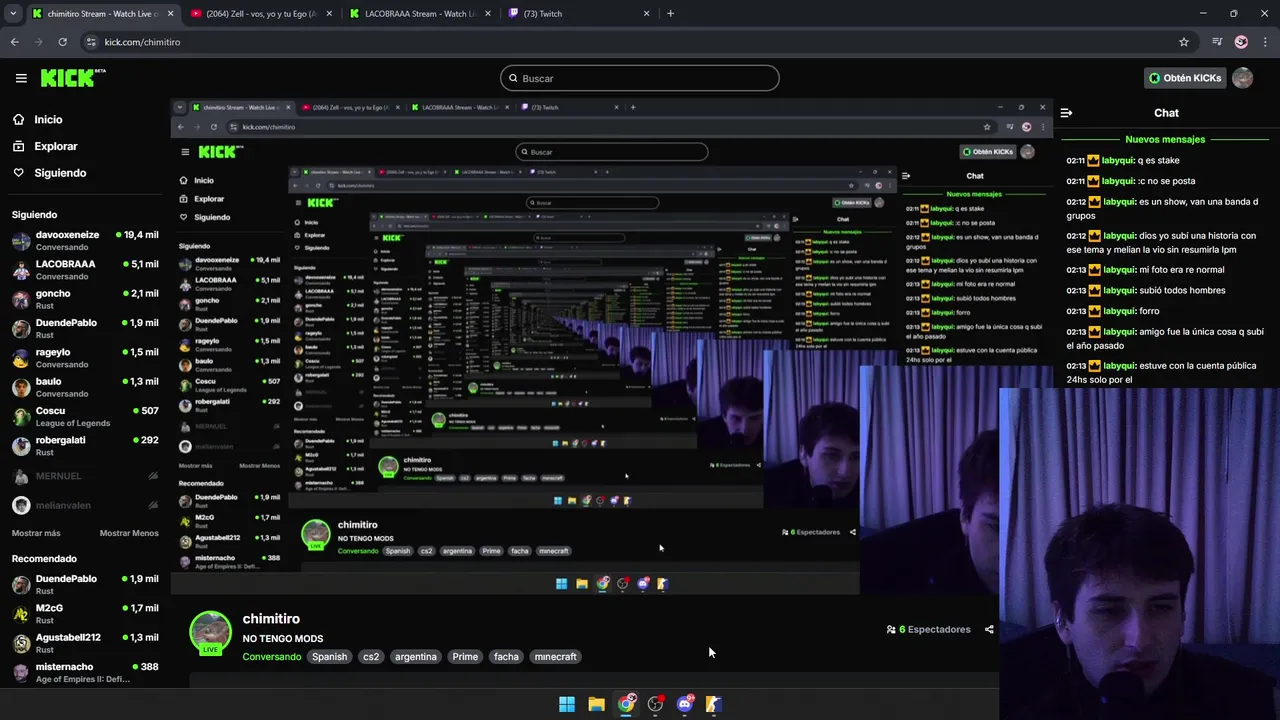
Task: Click the green KICK logo
Action: (x=72, y=78)
